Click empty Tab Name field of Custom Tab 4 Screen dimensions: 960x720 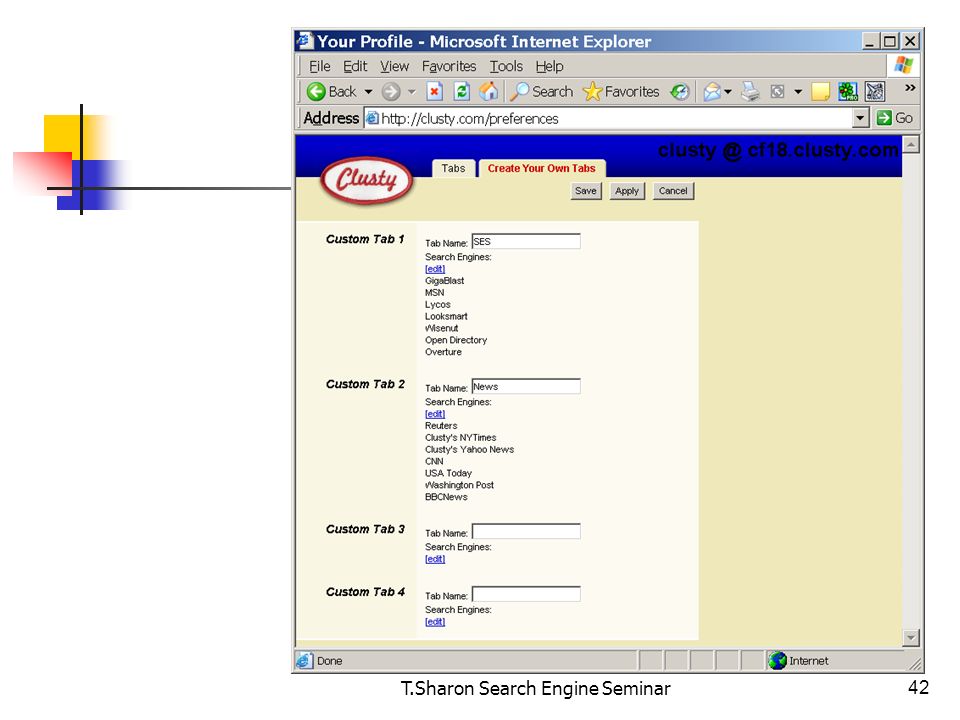[x=526, y=594]
